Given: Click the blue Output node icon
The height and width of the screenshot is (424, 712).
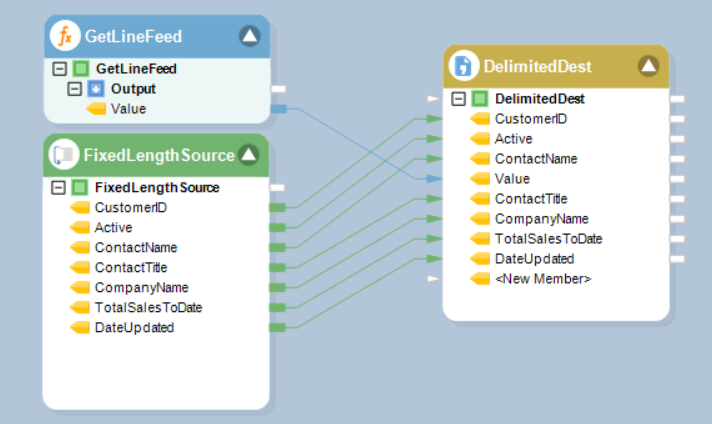Looking at the screenshot, I should point(98,89).
